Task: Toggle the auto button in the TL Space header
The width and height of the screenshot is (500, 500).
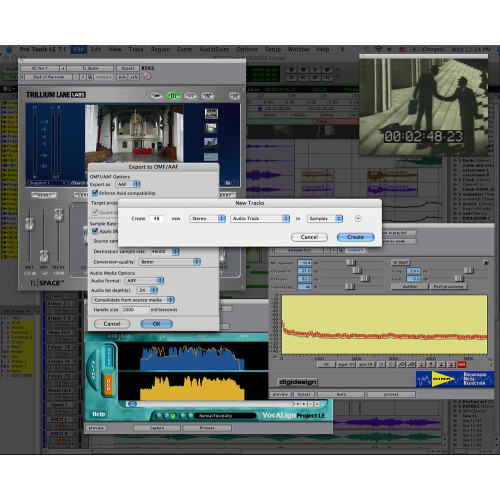Action: tap(122, 77)
